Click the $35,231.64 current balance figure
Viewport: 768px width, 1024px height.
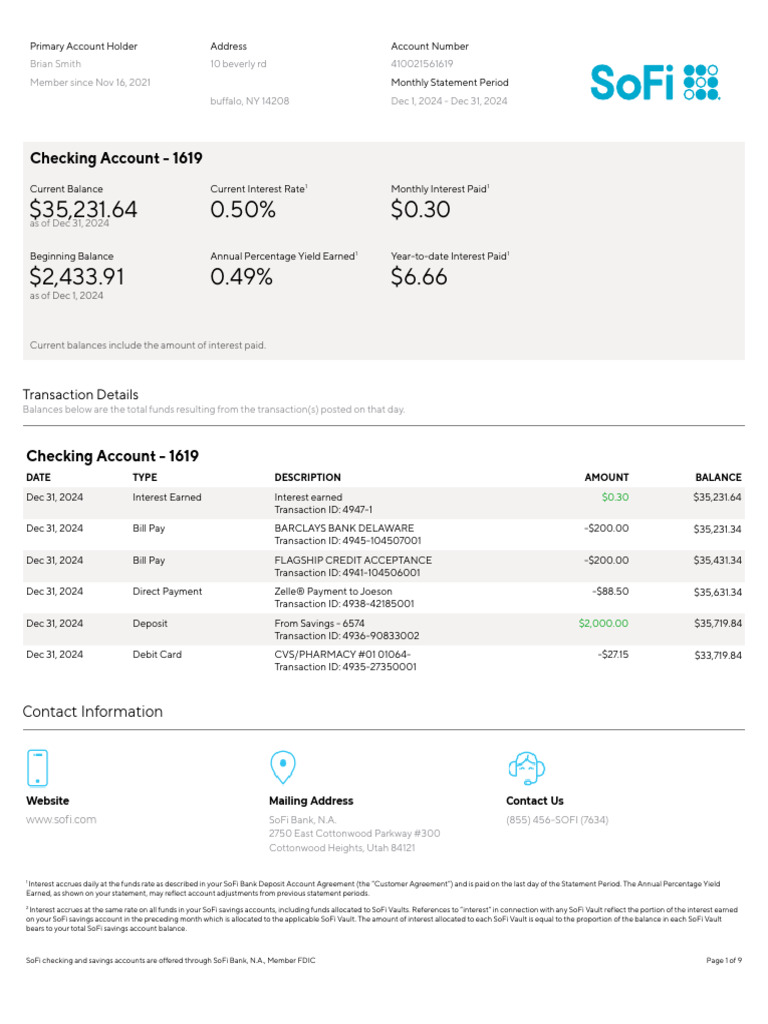pyautogui.click(x=84, y=210)
